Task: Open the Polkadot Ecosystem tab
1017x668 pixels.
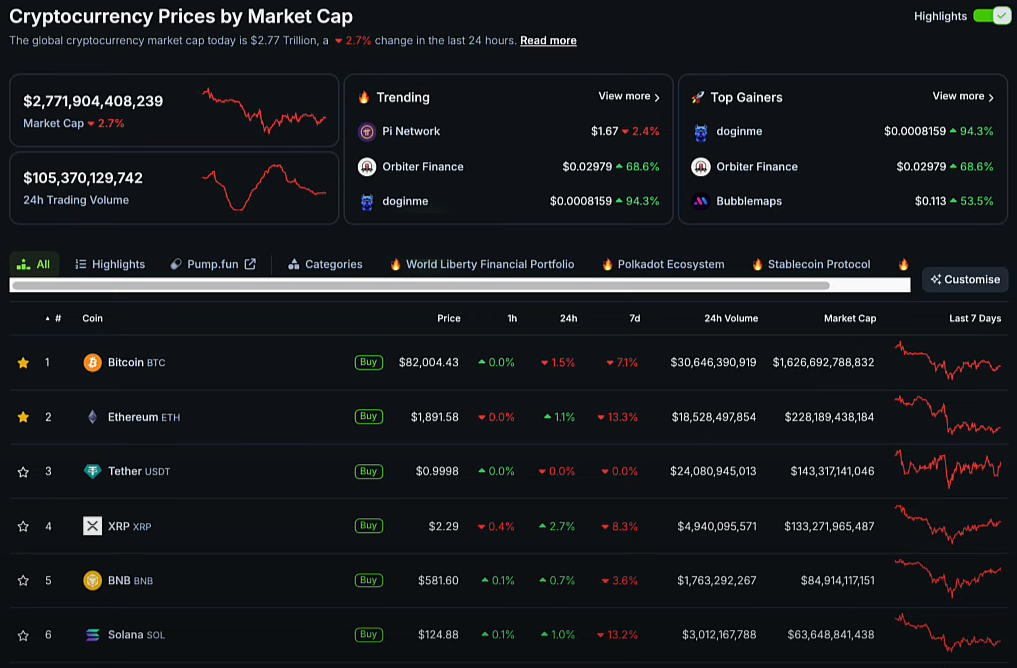Action: click(x=662, y=264)
